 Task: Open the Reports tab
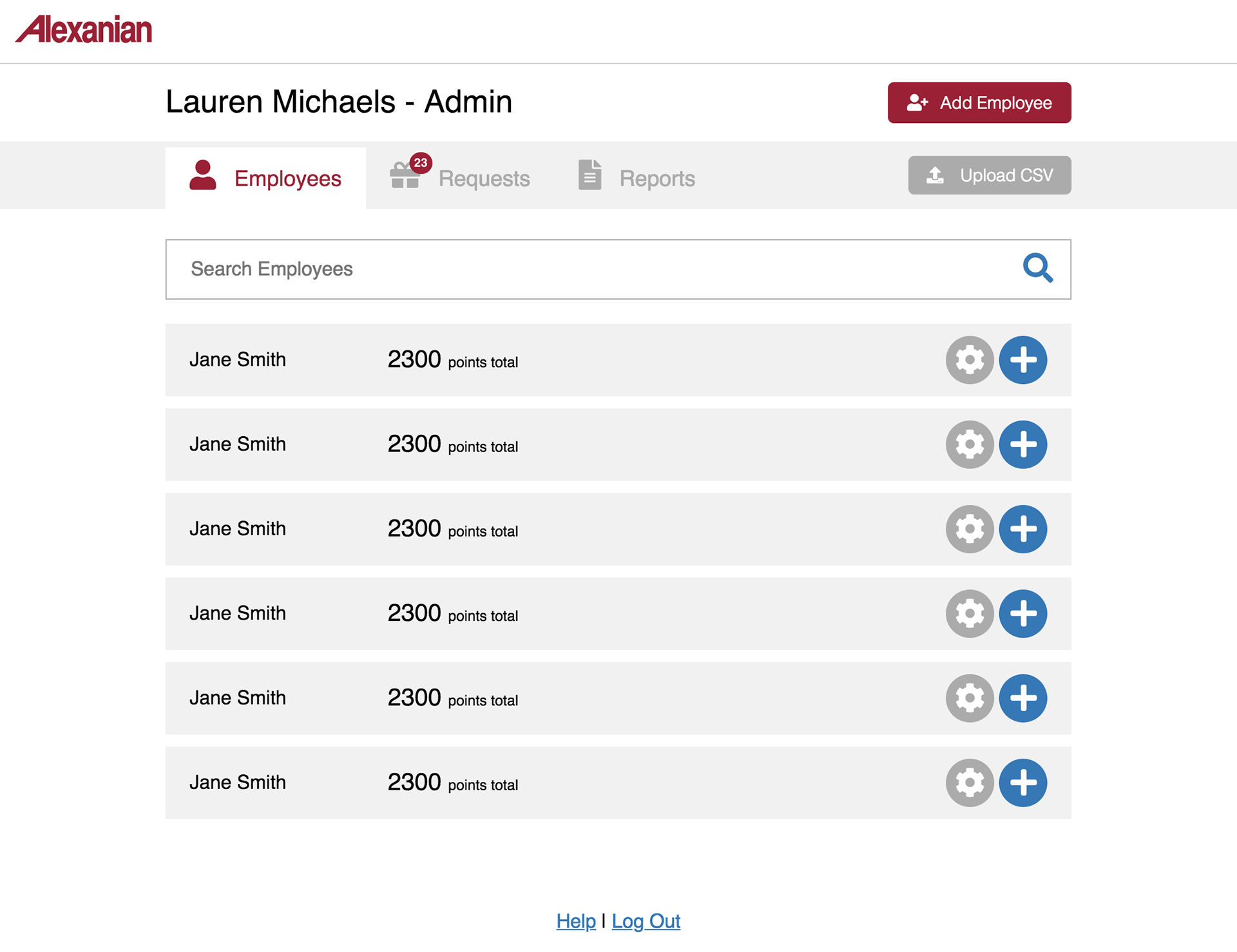point(637,178)
